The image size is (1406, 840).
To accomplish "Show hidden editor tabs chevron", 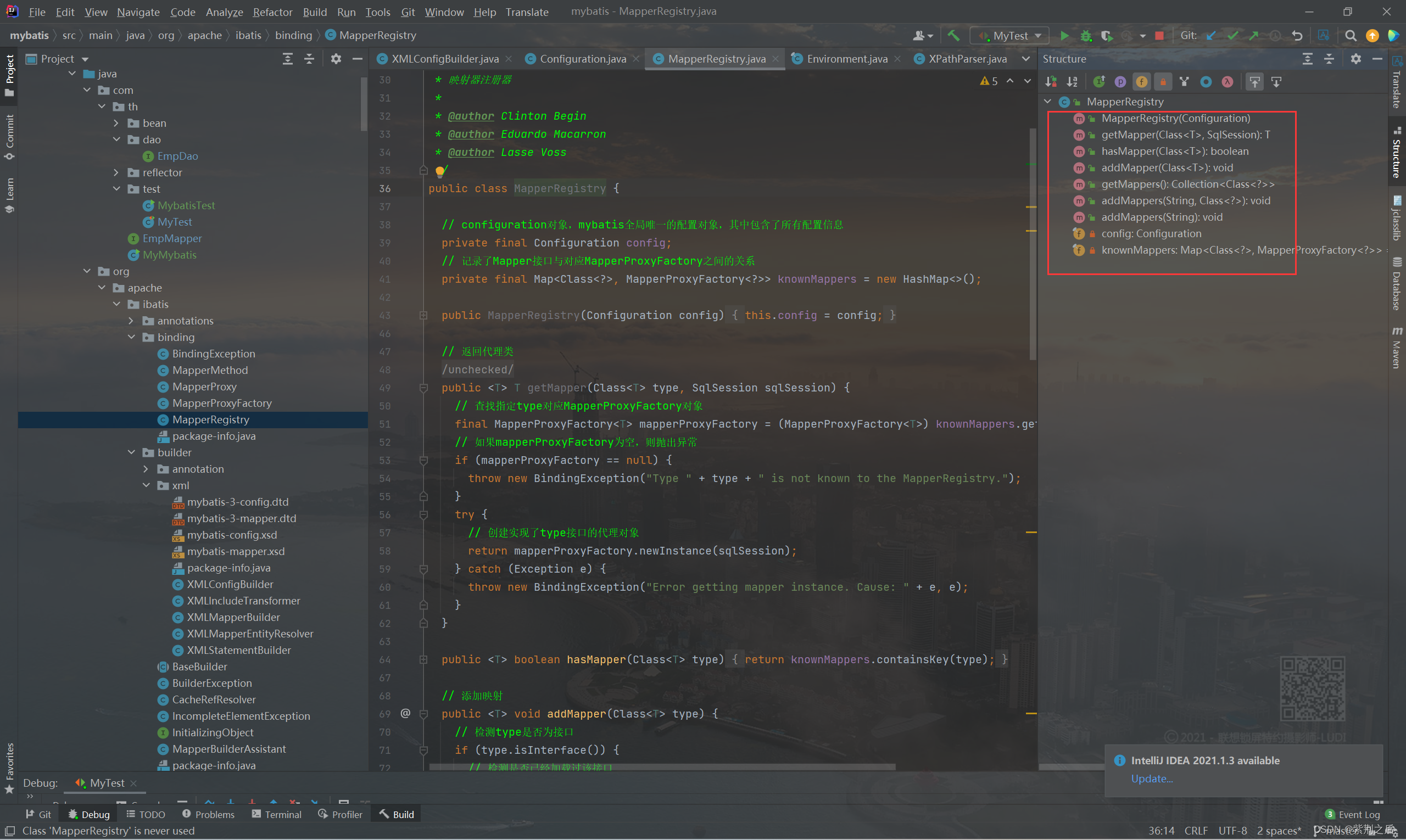I will click(x=1025, y=59).
